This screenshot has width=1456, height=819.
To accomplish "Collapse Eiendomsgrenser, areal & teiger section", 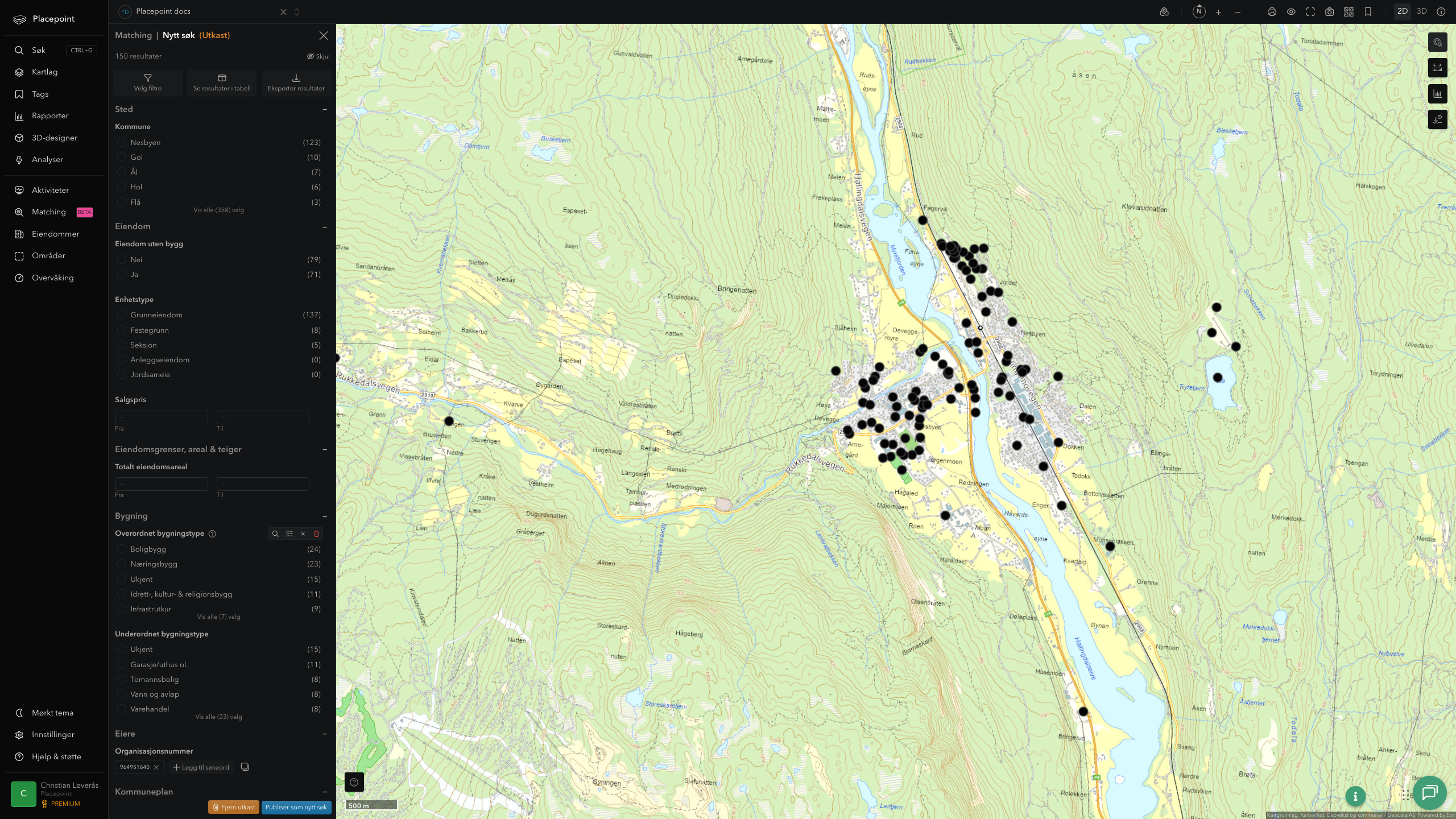I will click(325, 449).
